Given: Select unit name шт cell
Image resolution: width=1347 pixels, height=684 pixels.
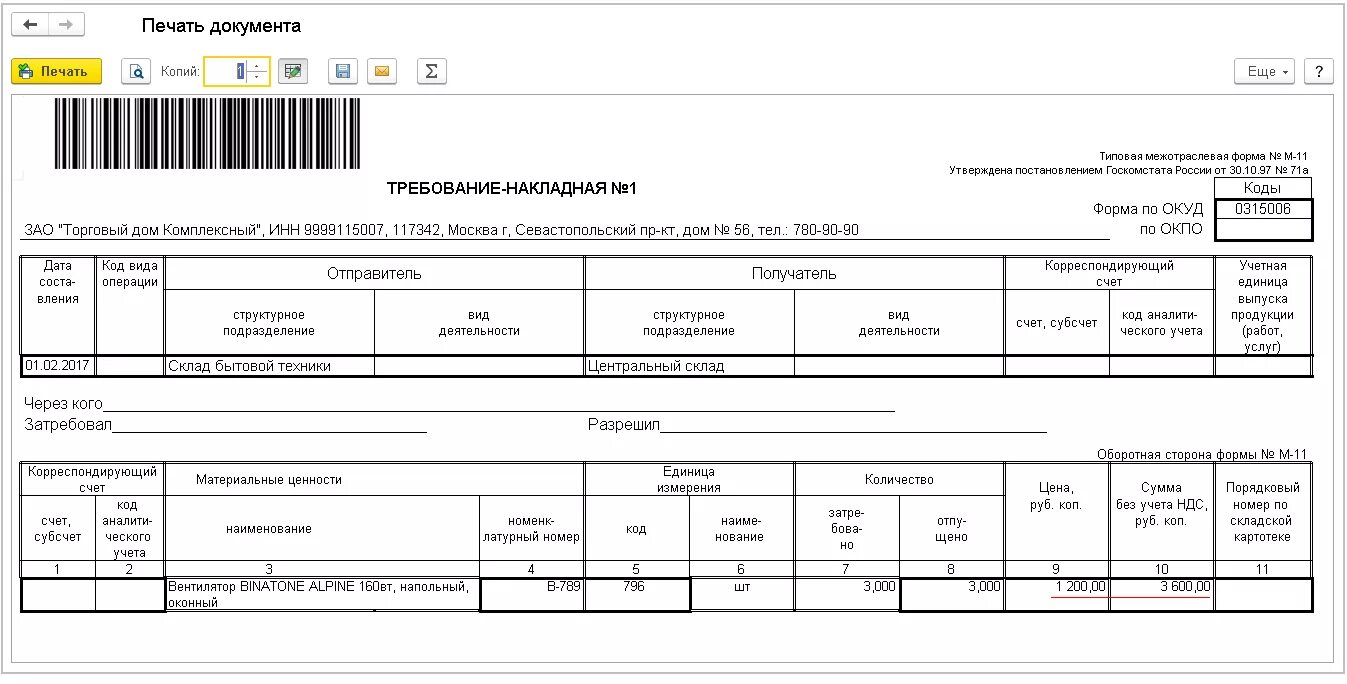Looking at the screenshot, I should click(x=742, y=595).
